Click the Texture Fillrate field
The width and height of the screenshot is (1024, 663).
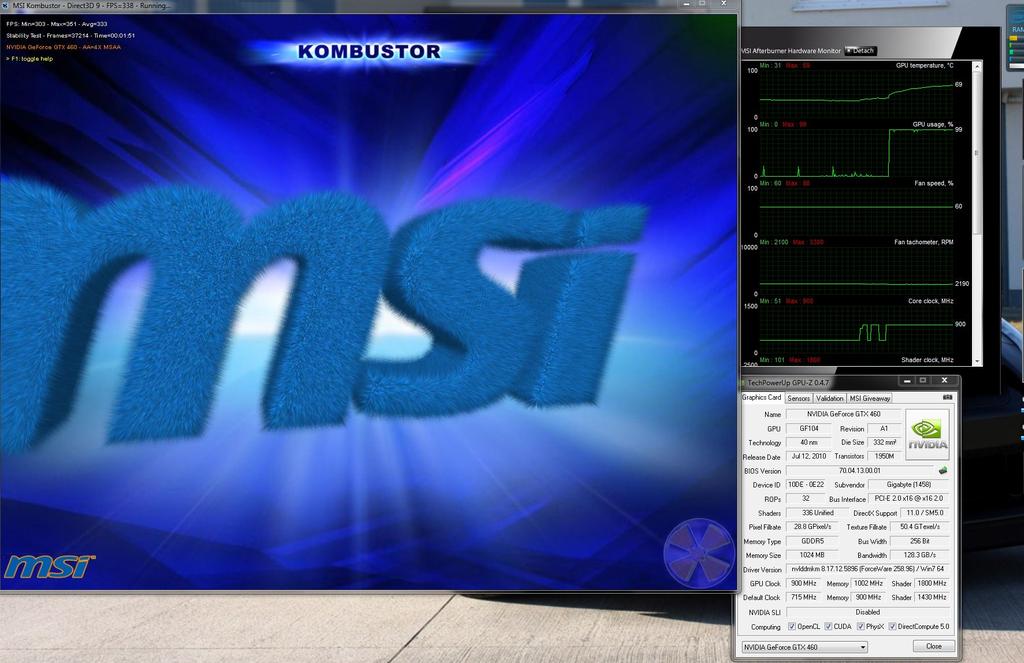[x=920, y=526]
